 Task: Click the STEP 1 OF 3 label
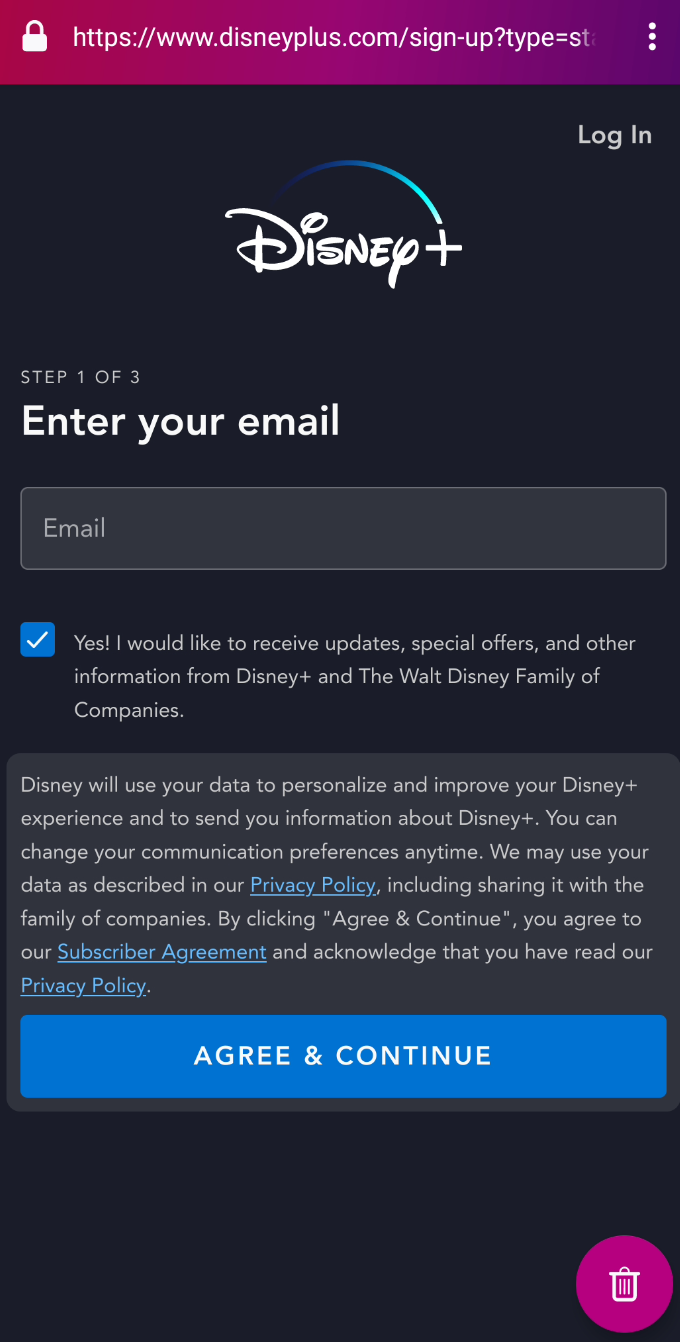tap(80, 377)
